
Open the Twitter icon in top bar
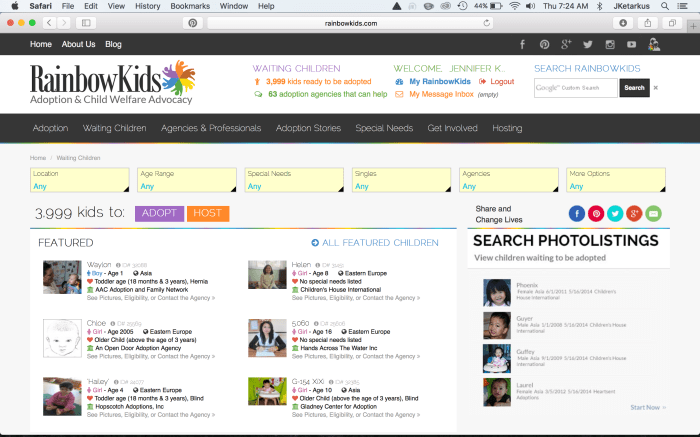588,44
